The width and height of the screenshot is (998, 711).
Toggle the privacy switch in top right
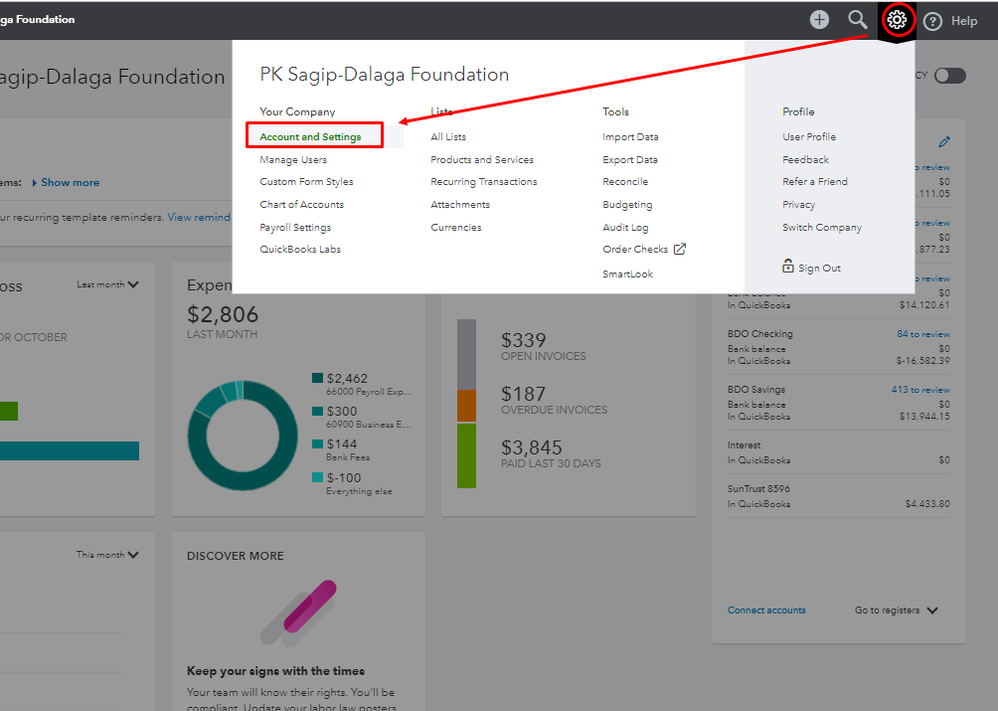pyautogui.click(x=949, y=76)
